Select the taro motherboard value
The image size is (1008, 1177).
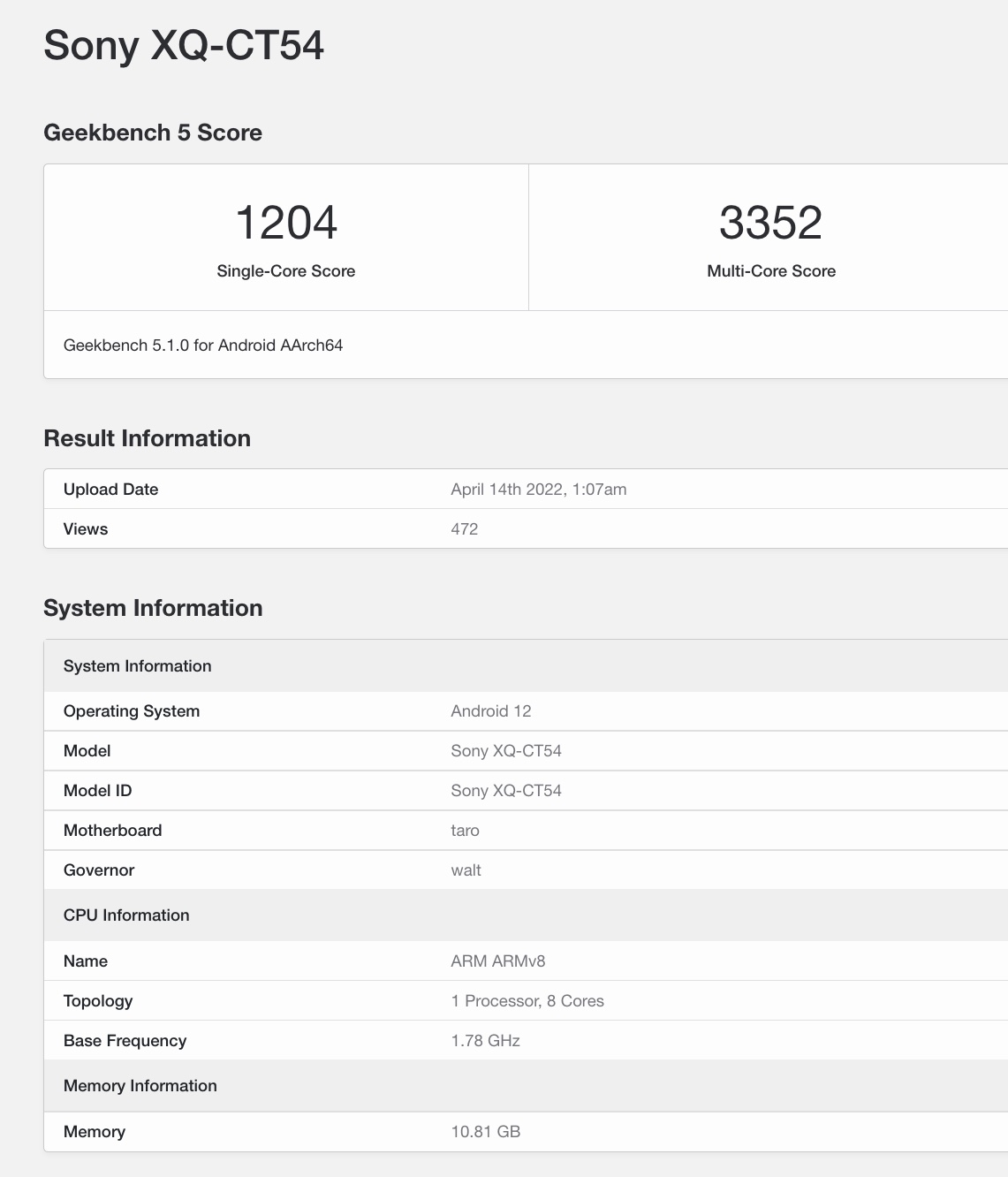coord(466,831)
